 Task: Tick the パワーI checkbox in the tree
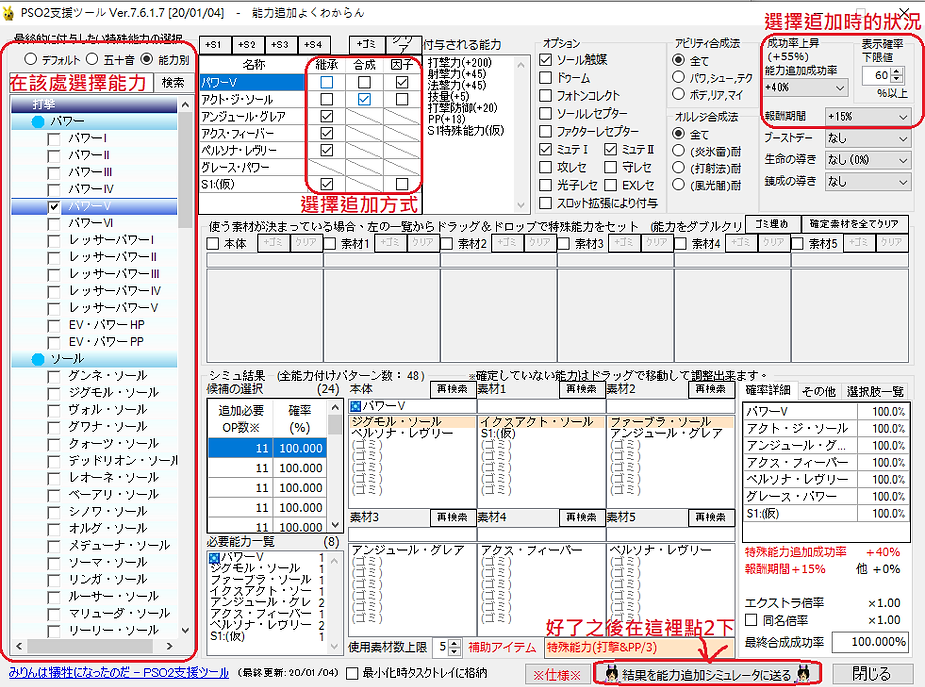point(54,139)
